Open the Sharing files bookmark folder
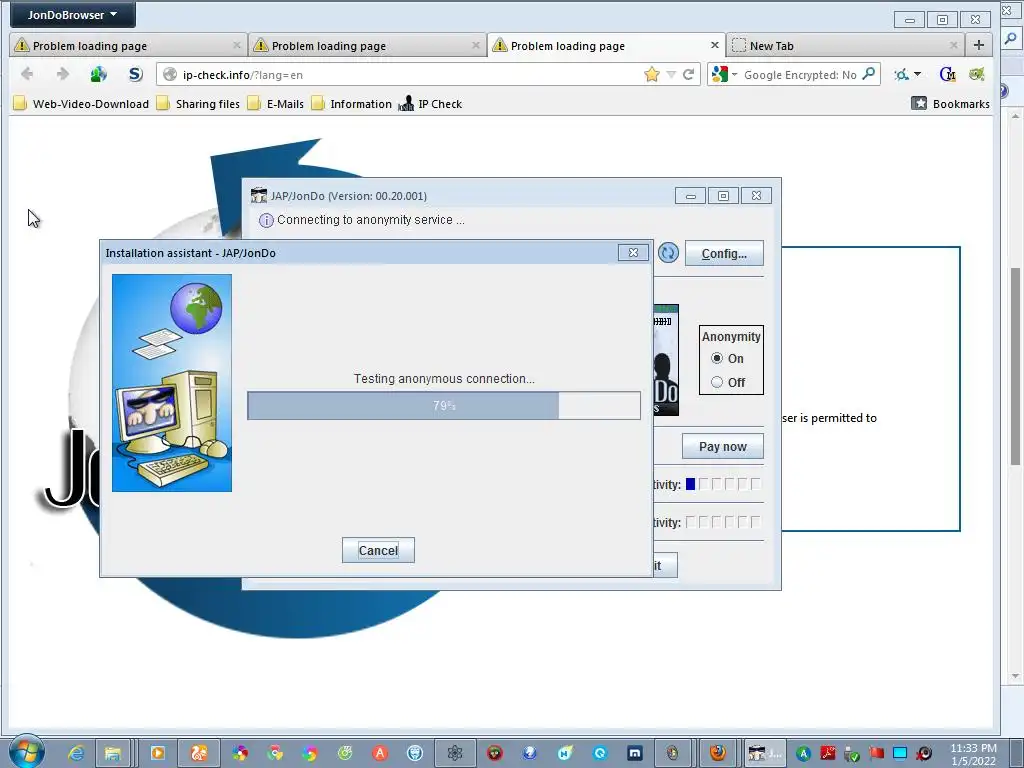 point(199,104)
